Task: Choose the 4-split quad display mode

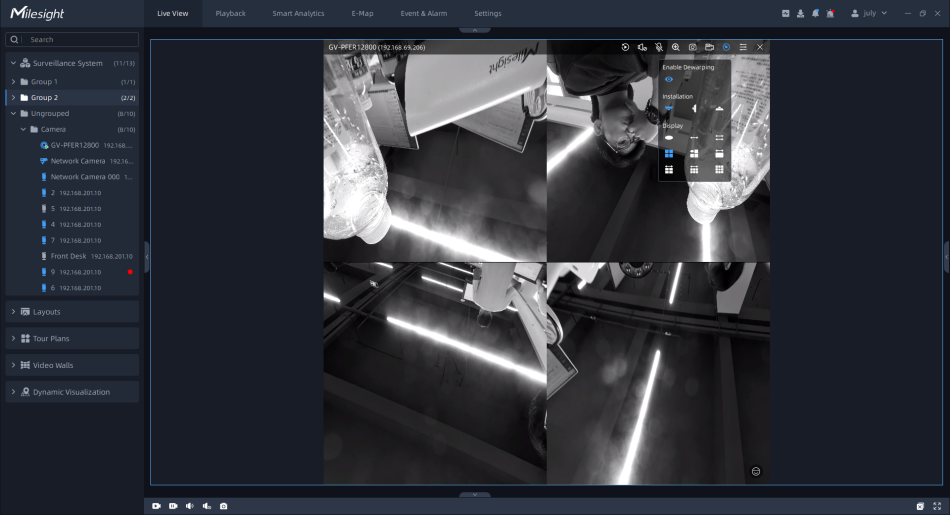Action: (x=669, y=153)
